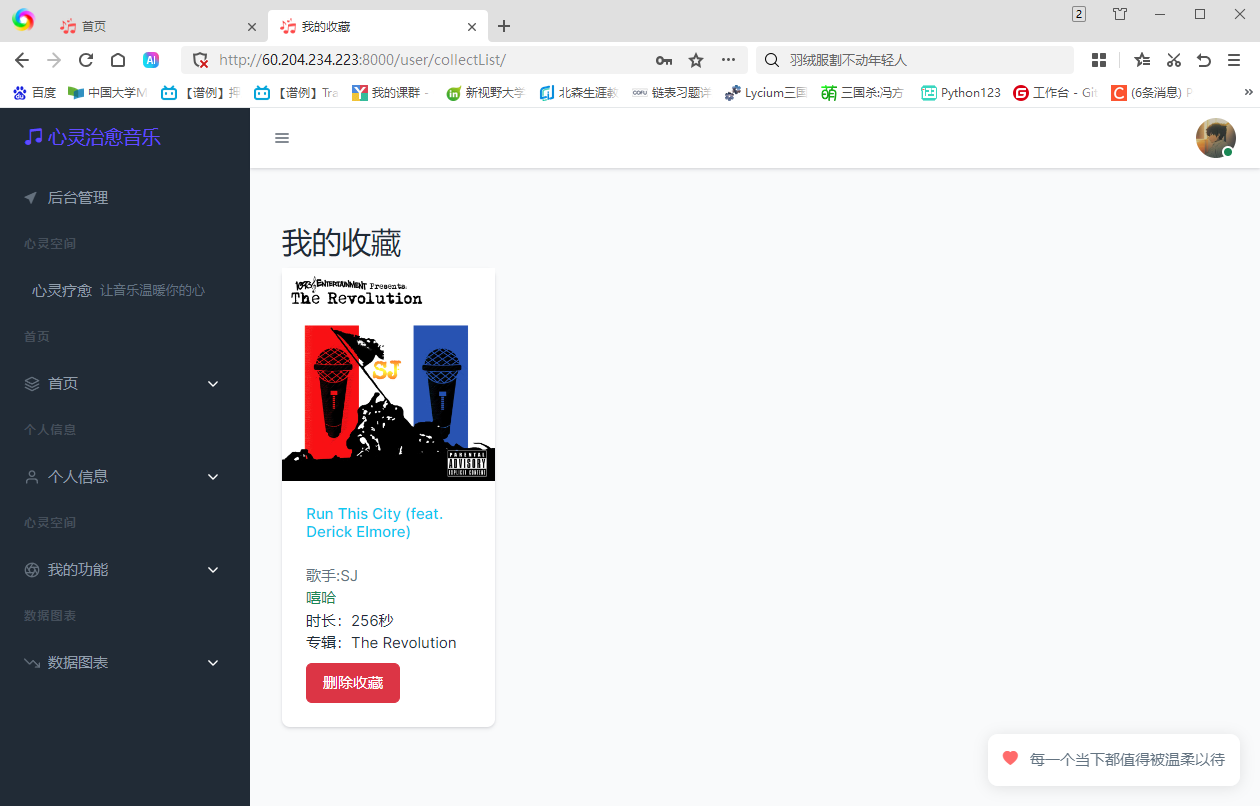Image resolution: width=1260 pixels, height=806 pixels.
Task: Click the 嘻哈 genre label
Action: point(321,598)
